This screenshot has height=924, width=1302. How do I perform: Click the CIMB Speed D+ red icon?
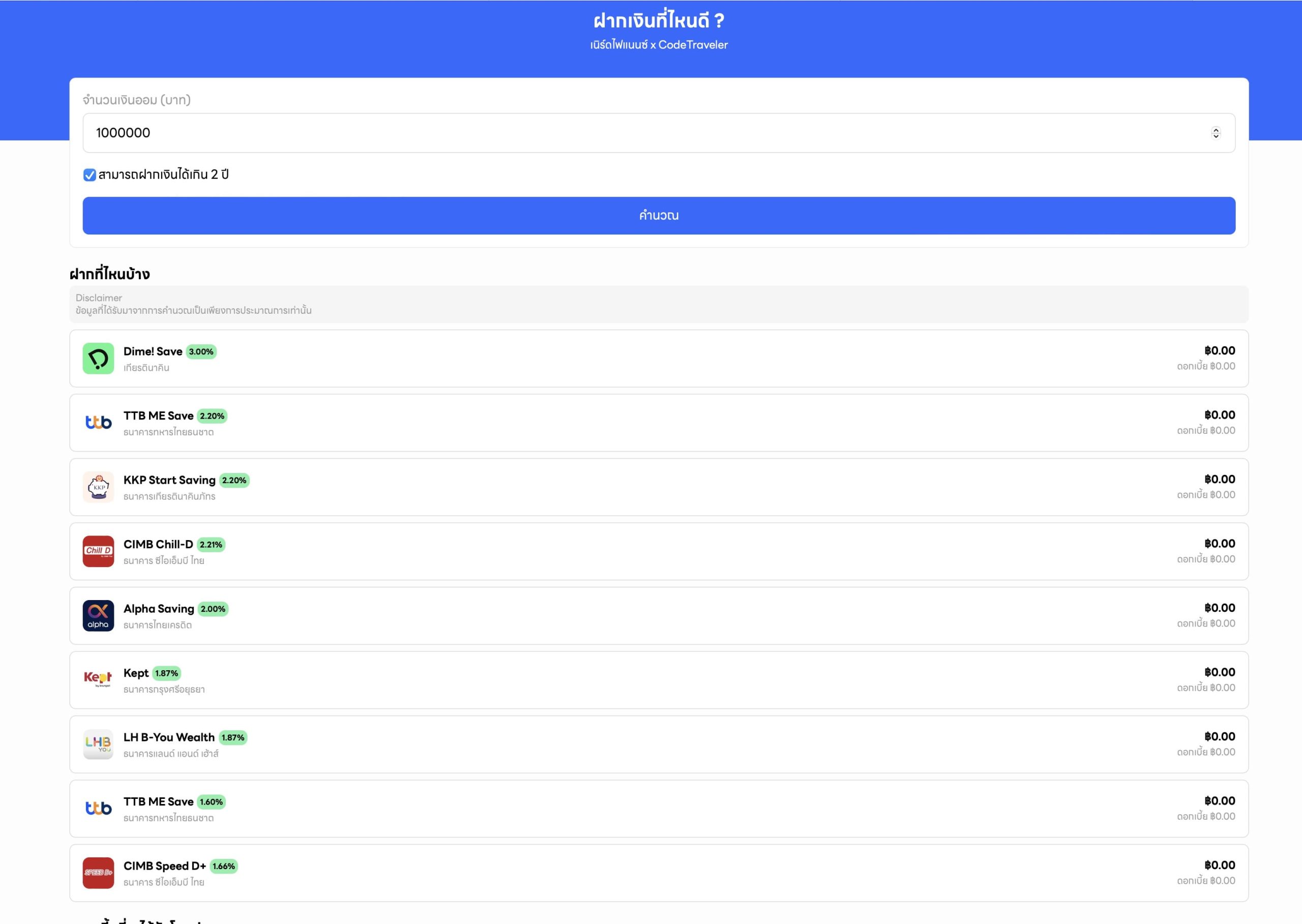point(98,873)
